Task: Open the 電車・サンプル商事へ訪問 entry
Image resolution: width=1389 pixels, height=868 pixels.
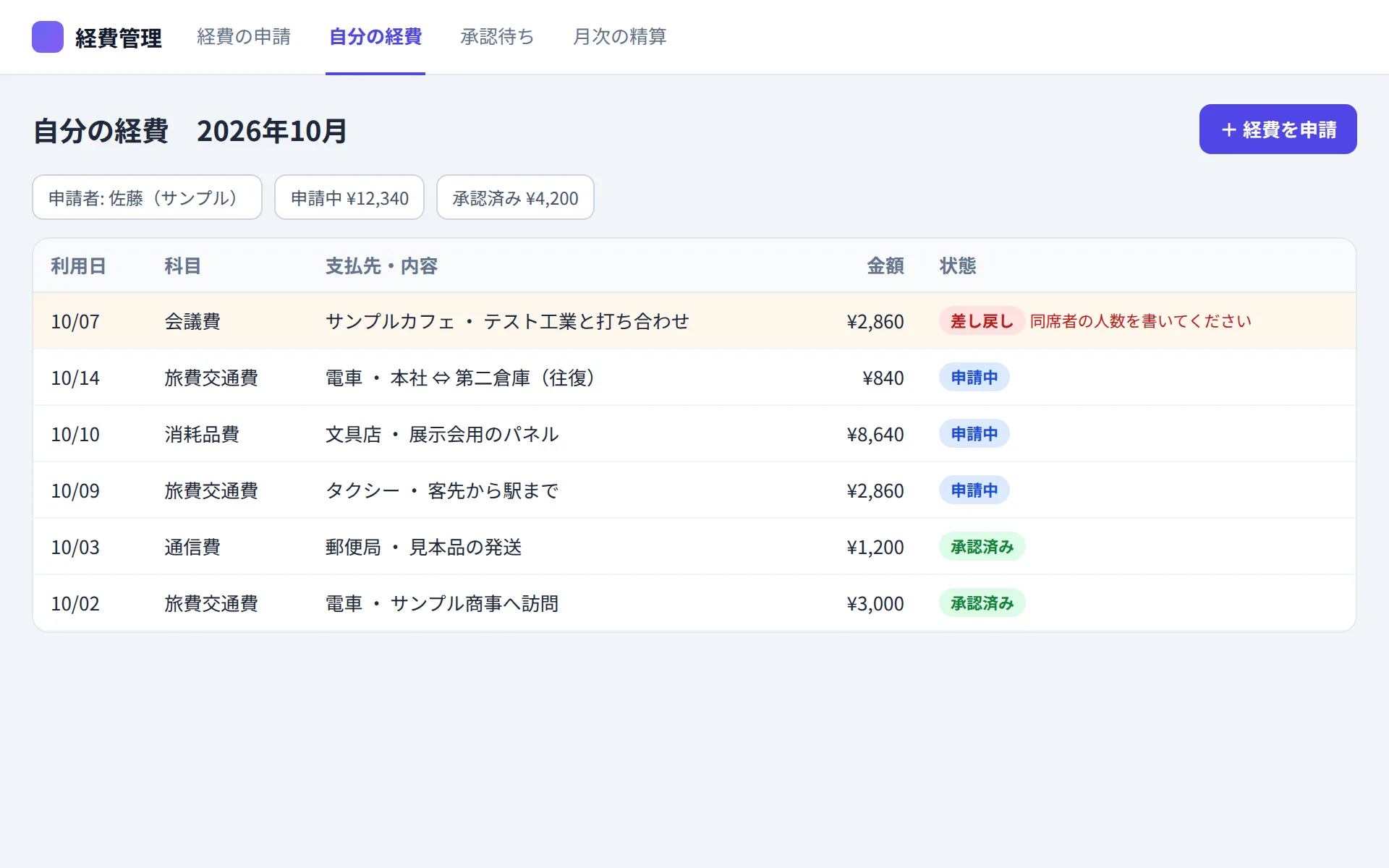Action: tap(442, 603)
